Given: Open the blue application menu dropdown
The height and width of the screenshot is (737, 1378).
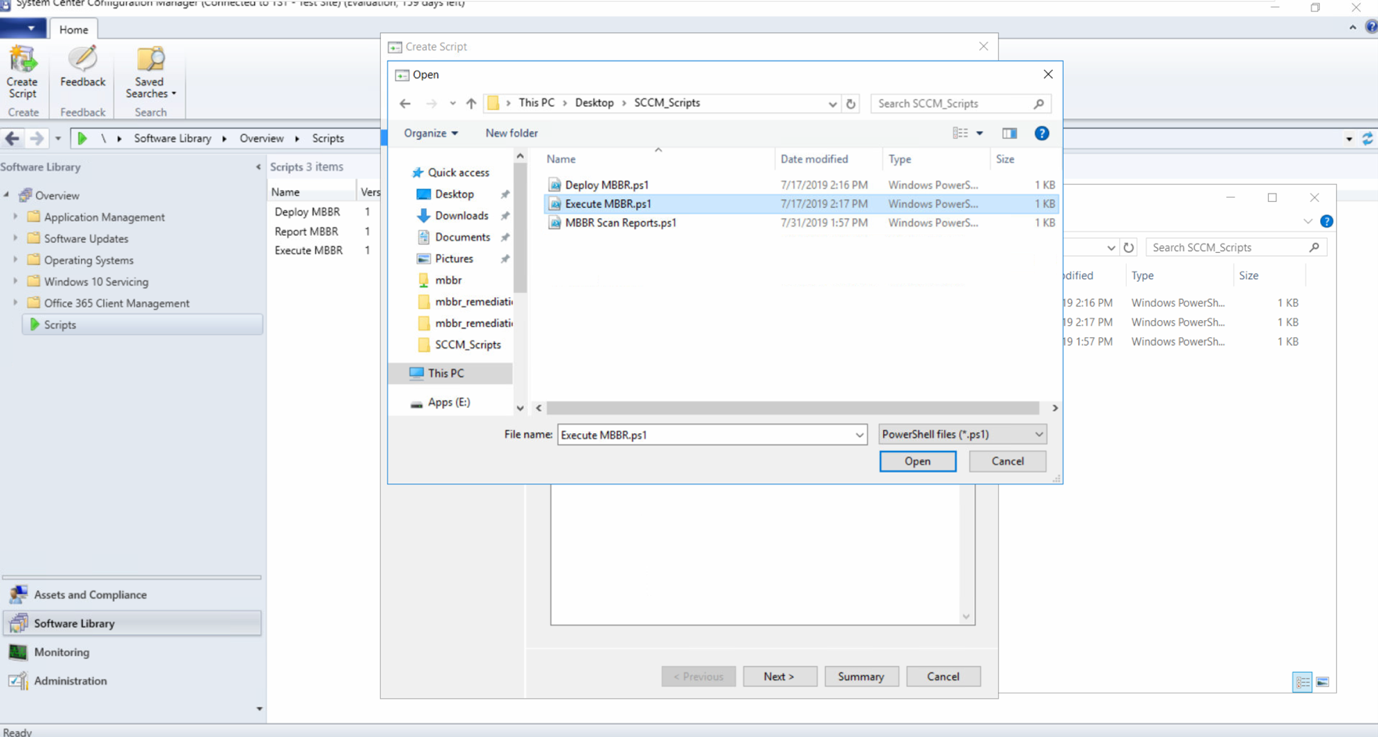Looking at the screenshot, I should click(22, 29).
